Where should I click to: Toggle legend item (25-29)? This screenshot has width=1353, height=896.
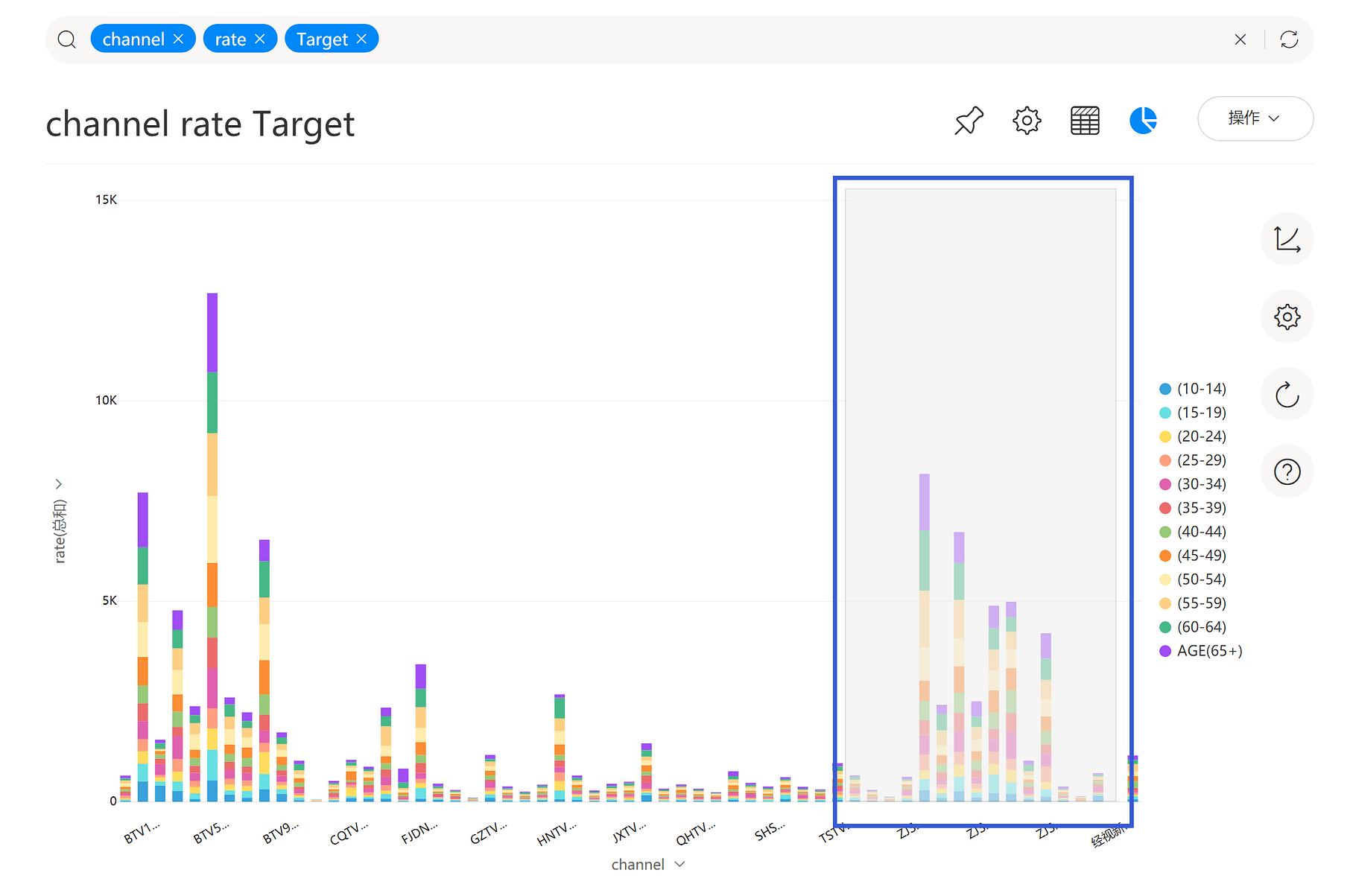(x=1193, y=460)
